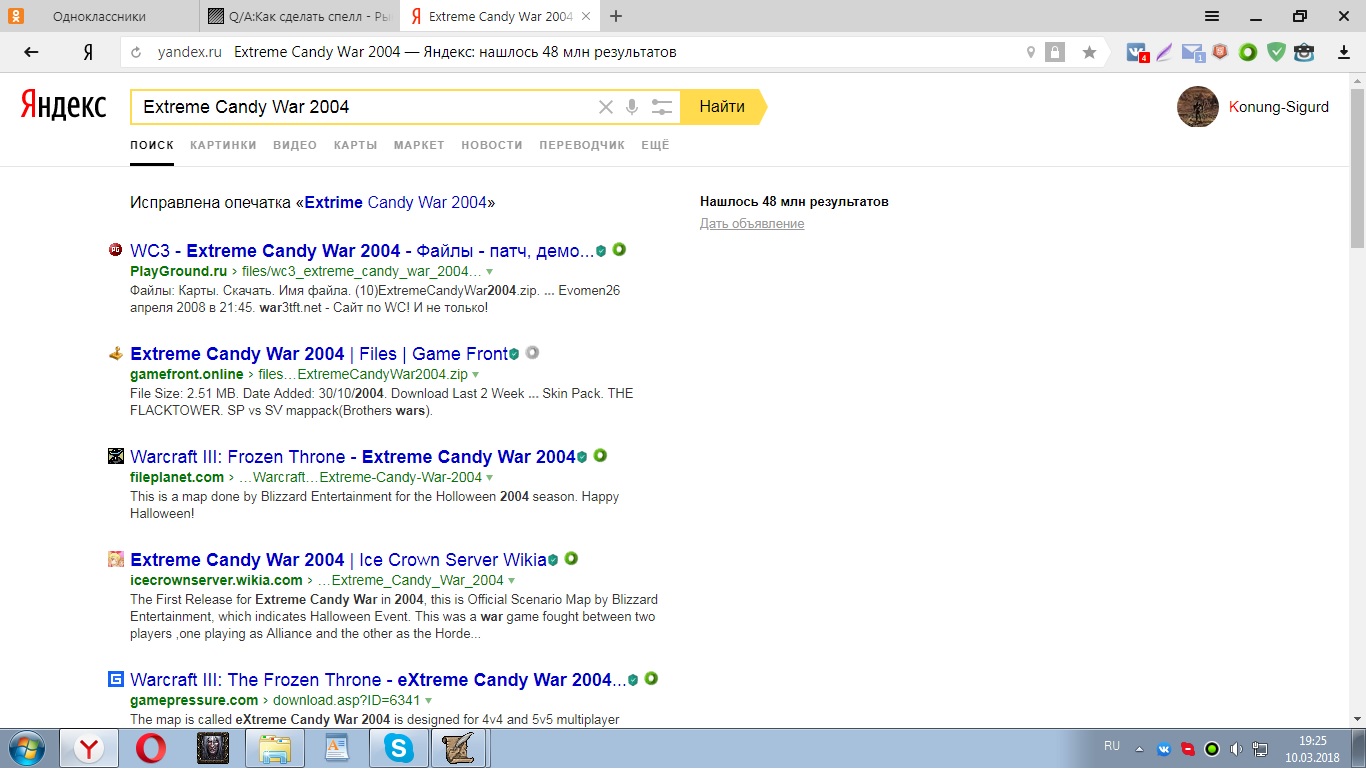Click the PlayGround.ru result favicon

click(116, 249)
